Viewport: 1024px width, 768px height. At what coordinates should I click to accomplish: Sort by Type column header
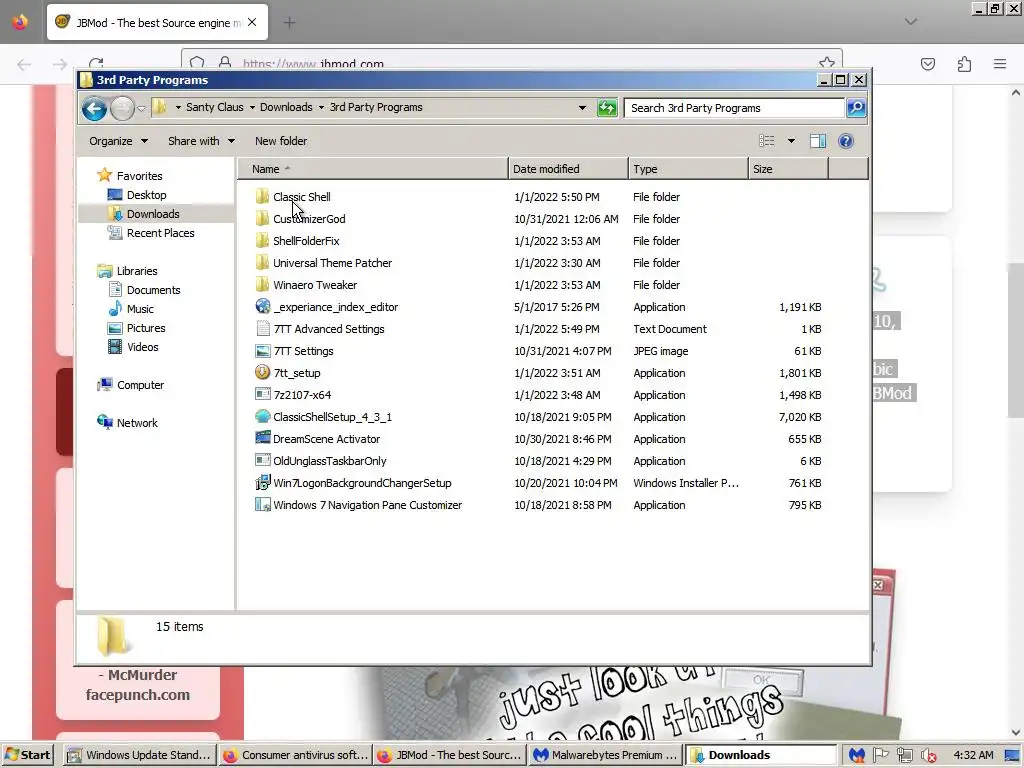click(688, 169)
